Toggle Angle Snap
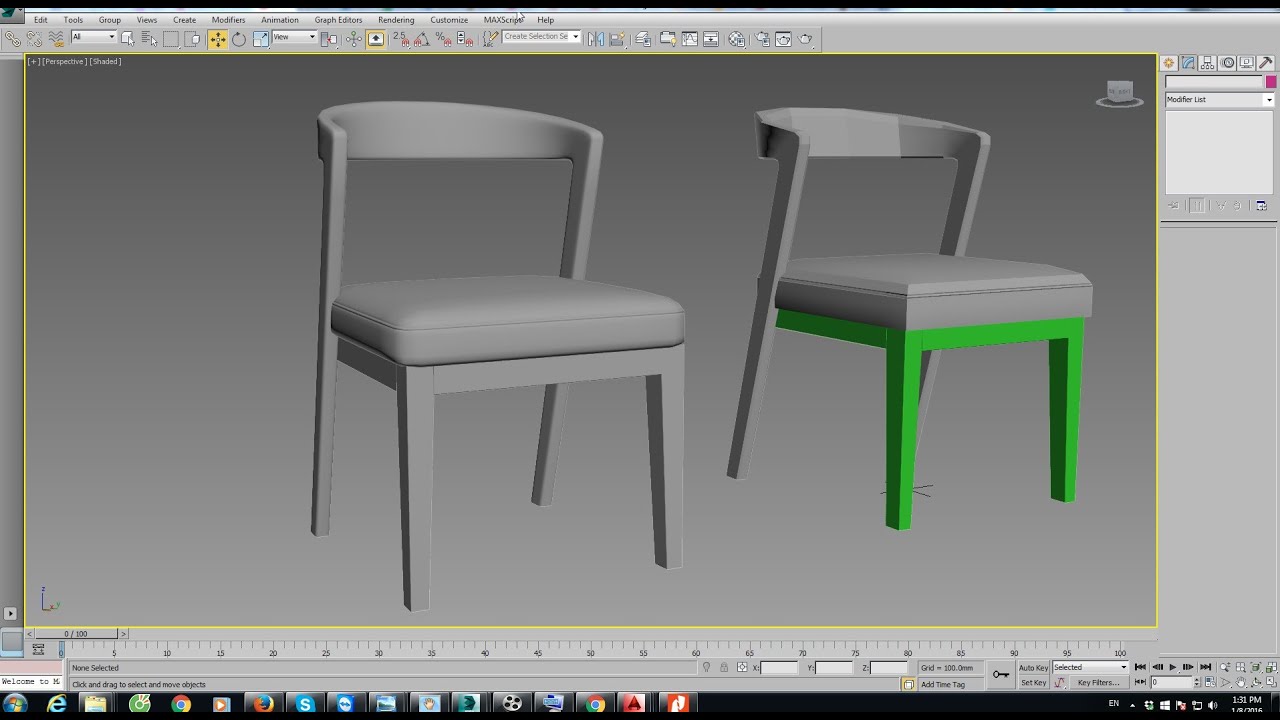This screenshot has height=720, width=1280. (422, 39)
